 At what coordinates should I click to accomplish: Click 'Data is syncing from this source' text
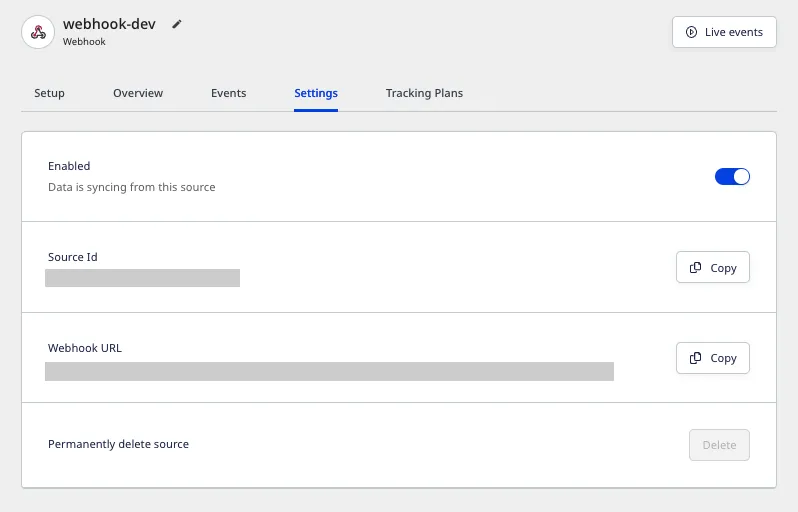[132, 187]
